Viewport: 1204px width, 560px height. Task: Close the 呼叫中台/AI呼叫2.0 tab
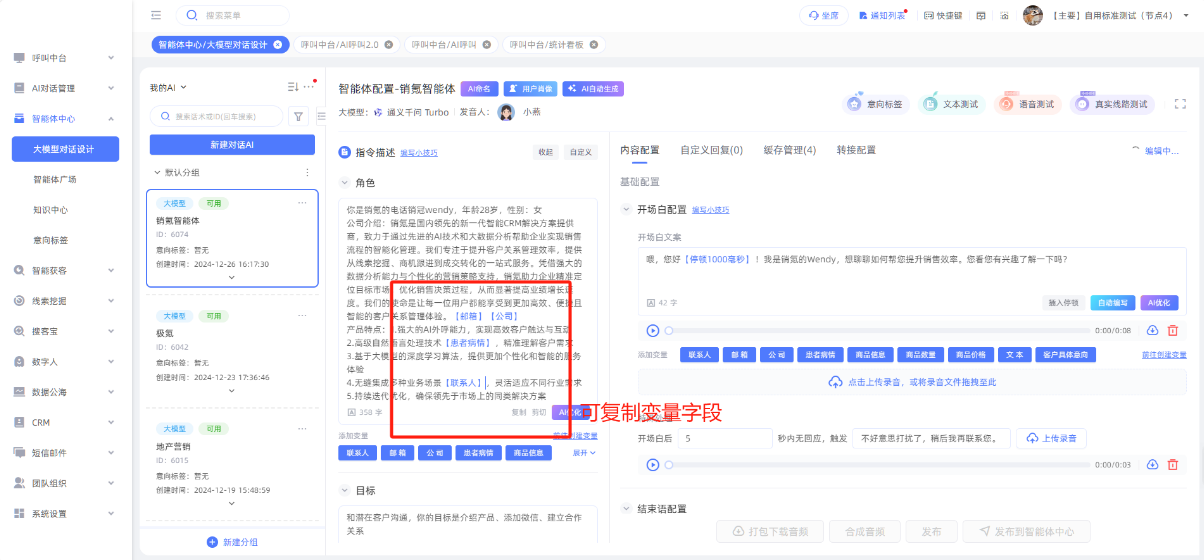coord(389,45)
